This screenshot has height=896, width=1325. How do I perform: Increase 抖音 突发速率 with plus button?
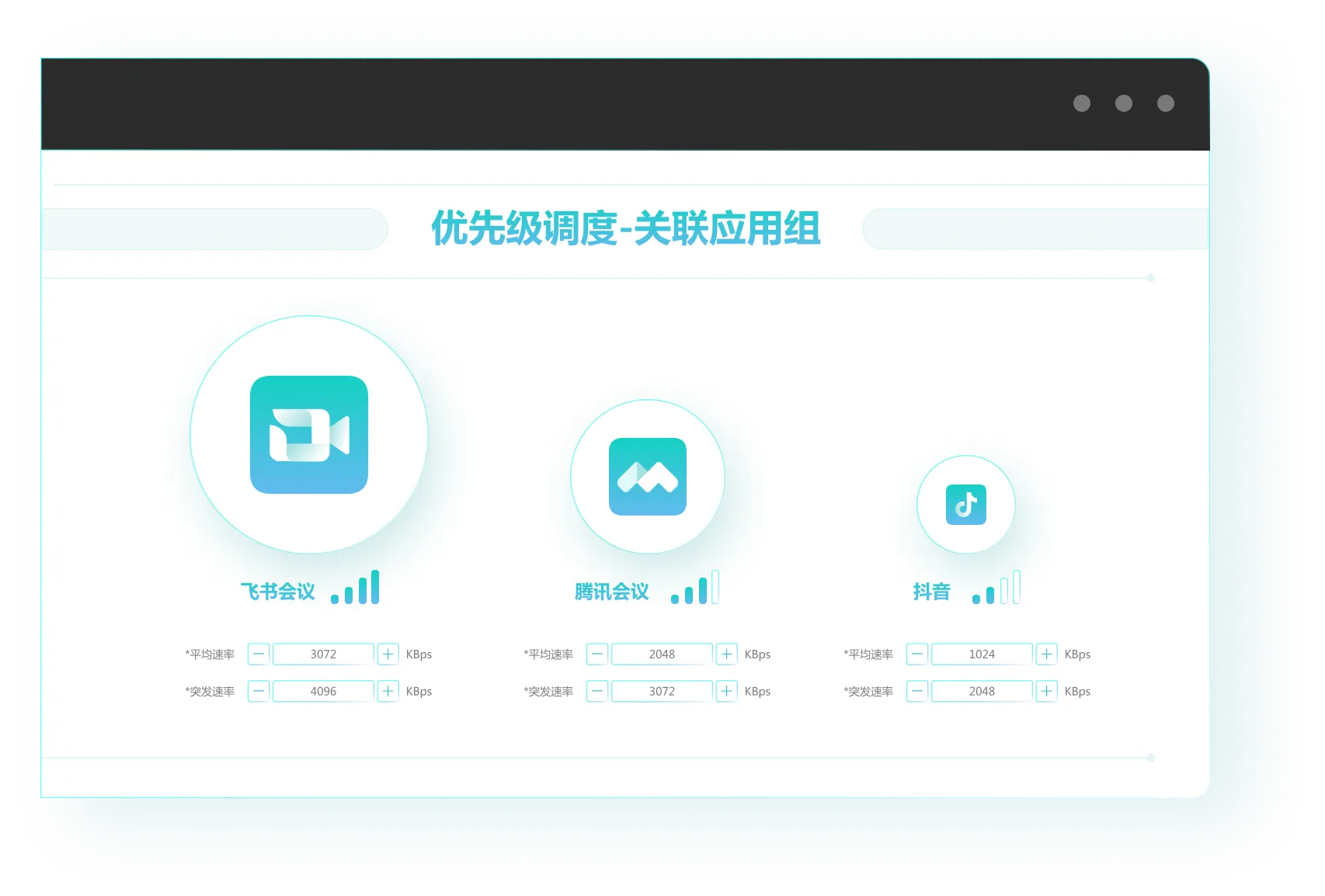tap(1047, 691)
